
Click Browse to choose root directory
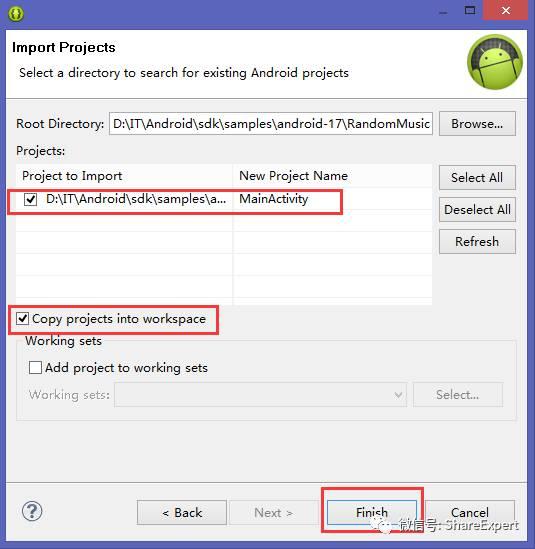[477, 124]
